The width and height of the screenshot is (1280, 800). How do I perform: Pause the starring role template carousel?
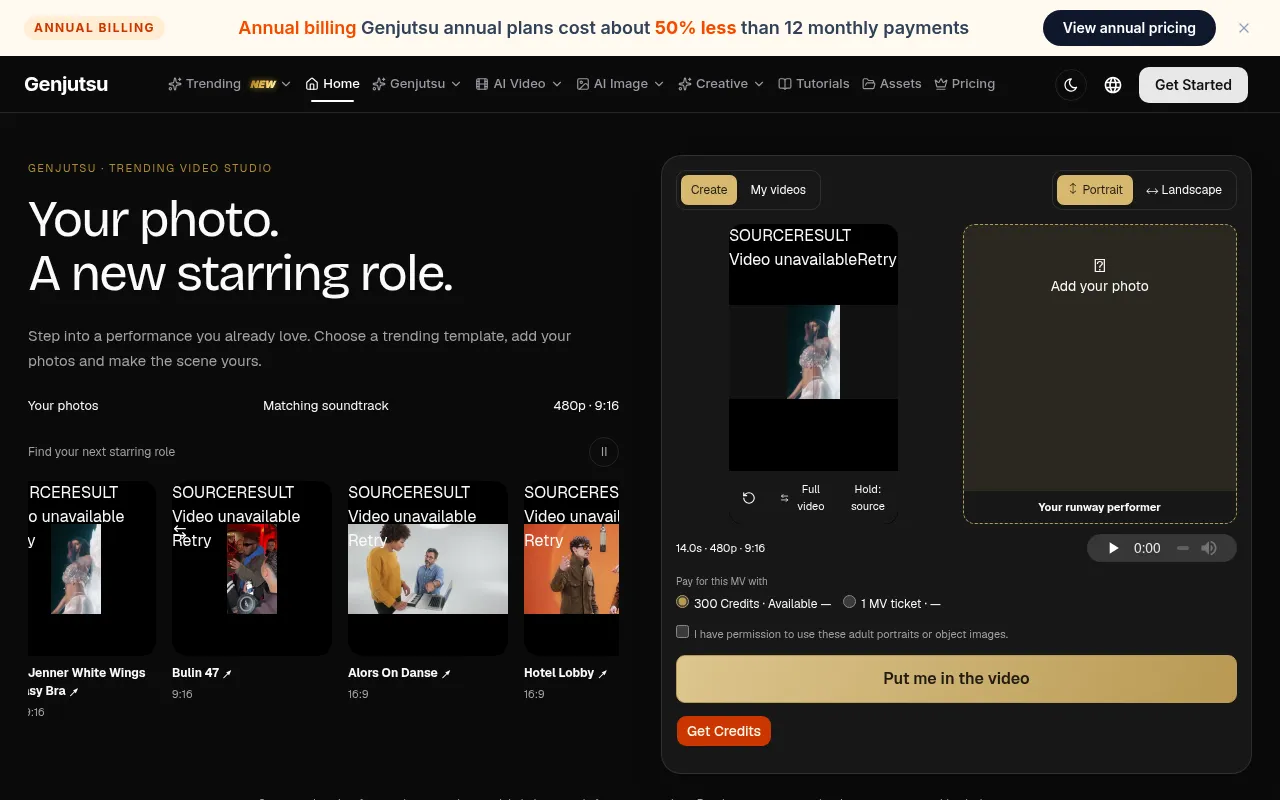(604, 452)
